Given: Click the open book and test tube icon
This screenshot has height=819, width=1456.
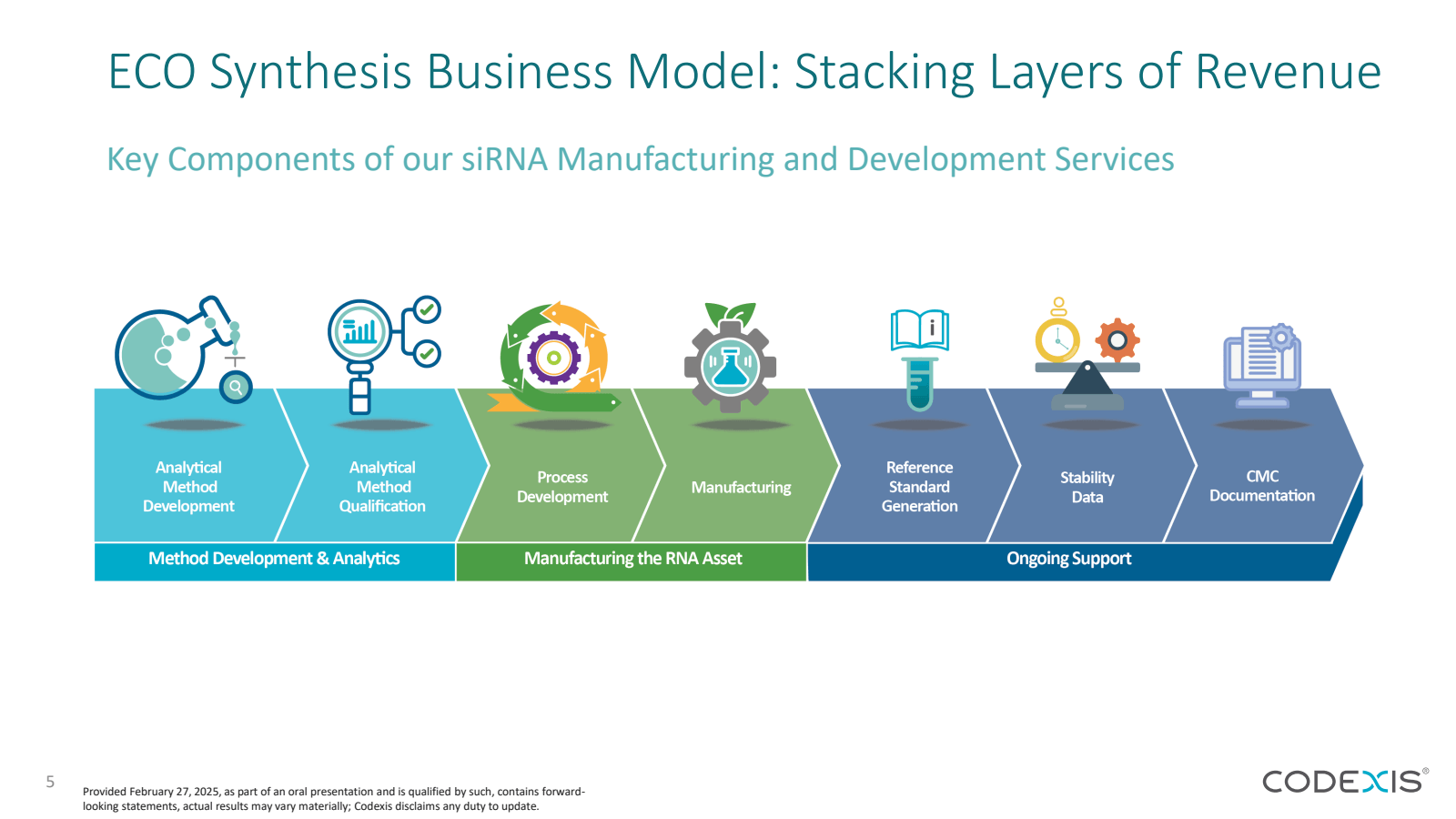Looking at the screenshot, I should [920, 359].
